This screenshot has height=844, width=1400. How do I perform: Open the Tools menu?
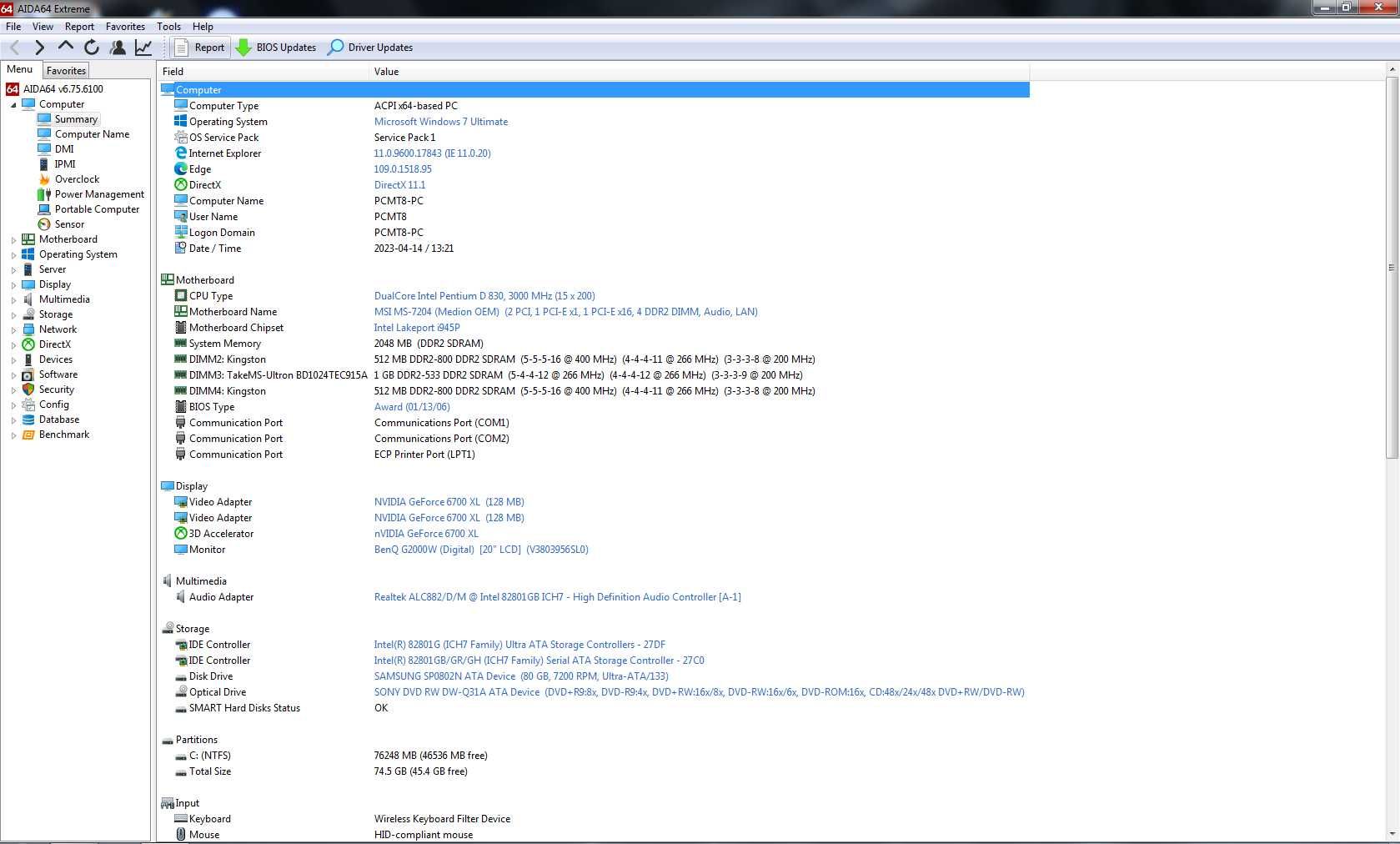[x=168, y=27]
